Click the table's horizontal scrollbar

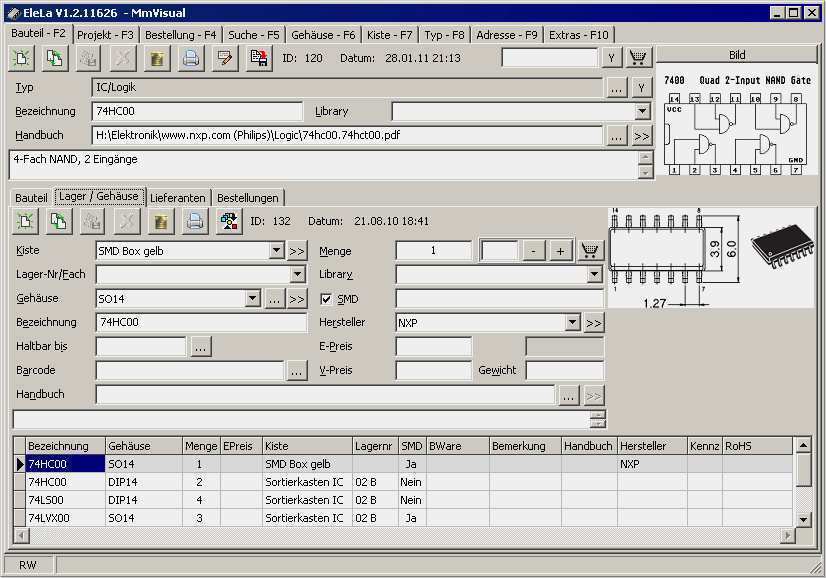(x=400, y=535)
